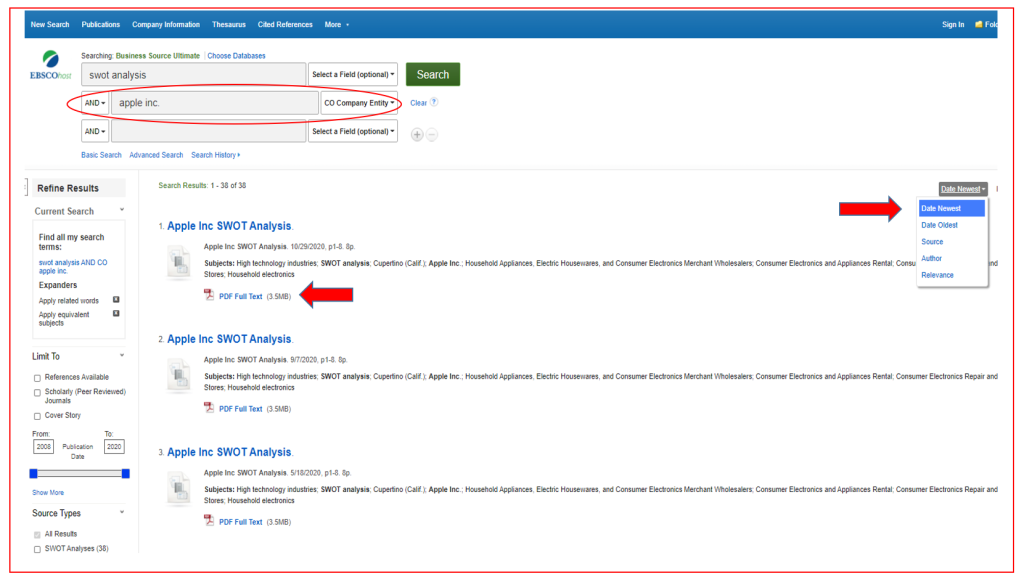Open PDF Full Text for 5/18/2020 result

pos(240,522)
